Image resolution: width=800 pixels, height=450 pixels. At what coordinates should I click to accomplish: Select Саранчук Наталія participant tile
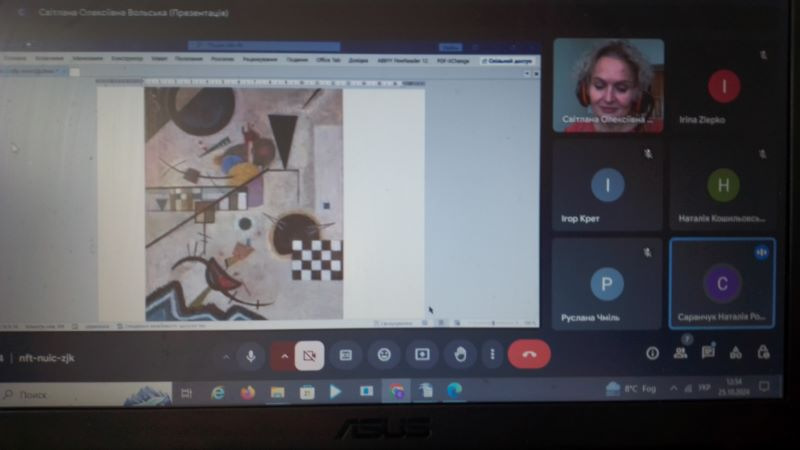[x=722, y=283]
